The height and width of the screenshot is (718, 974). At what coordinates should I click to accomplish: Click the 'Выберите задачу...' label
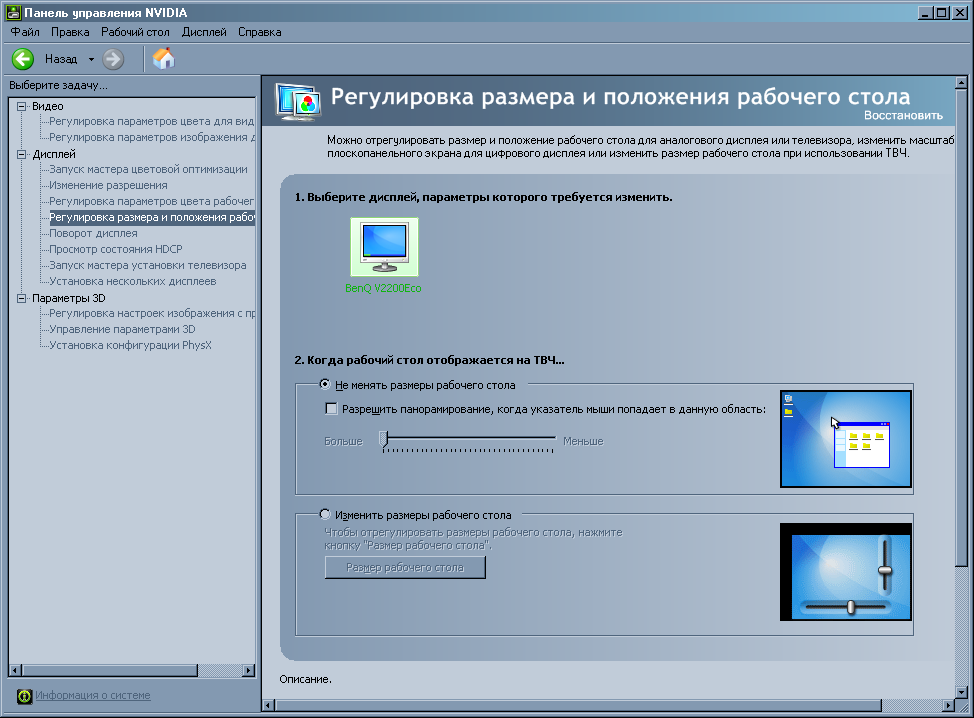pyautogui.click(x=58, y=86)
